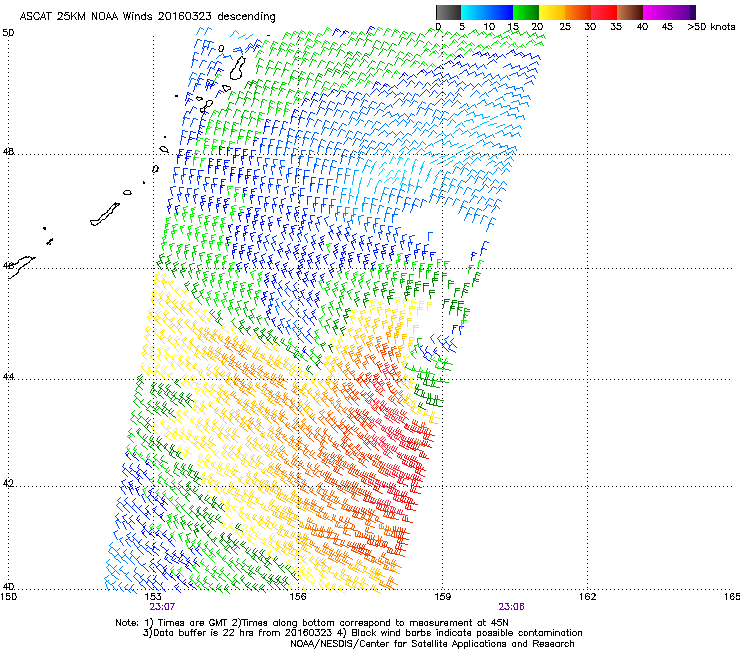
Task: Click the longitude label '153'
Action: (x=153, y=597)
